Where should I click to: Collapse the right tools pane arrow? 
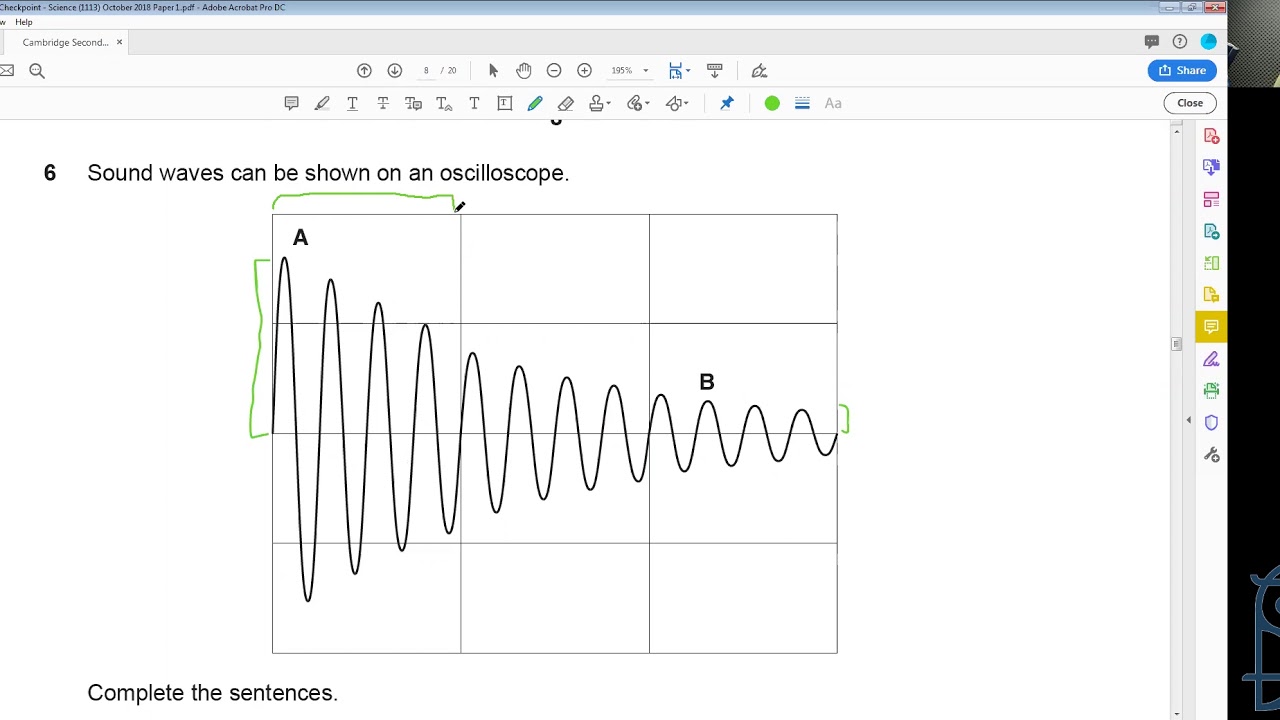pos(1189,421)
